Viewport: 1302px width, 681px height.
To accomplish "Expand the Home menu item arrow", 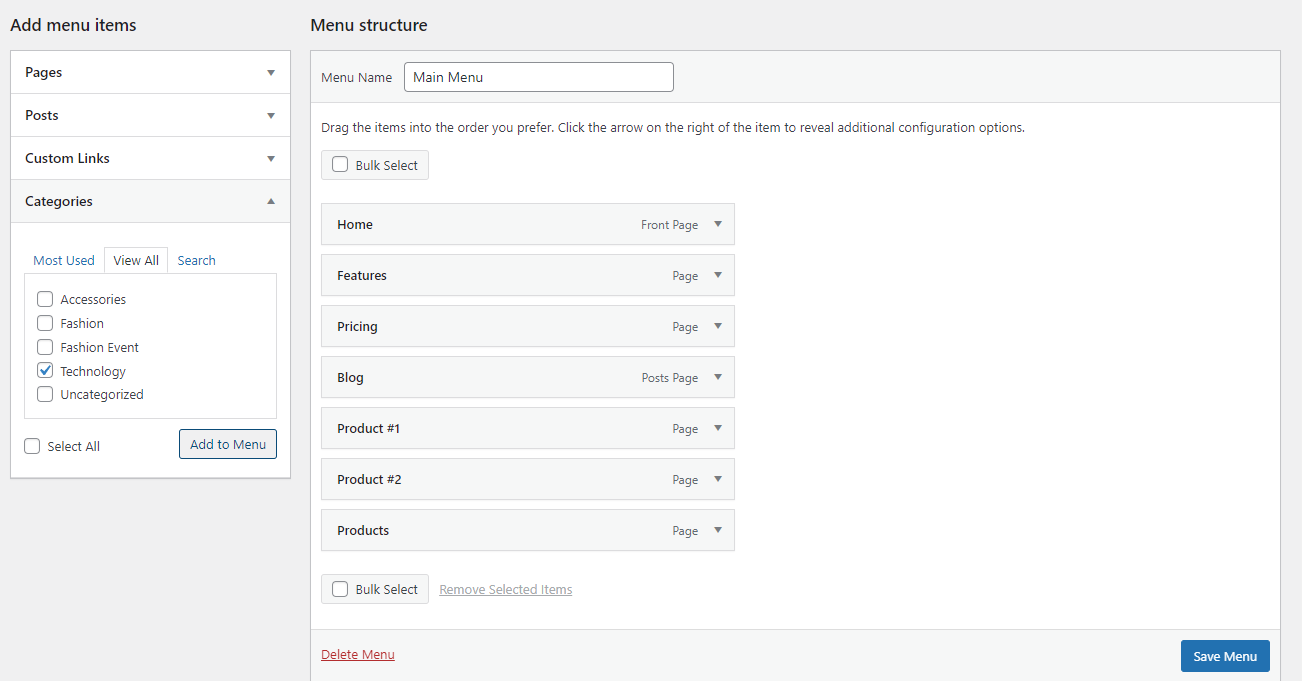I will [718, 224].
